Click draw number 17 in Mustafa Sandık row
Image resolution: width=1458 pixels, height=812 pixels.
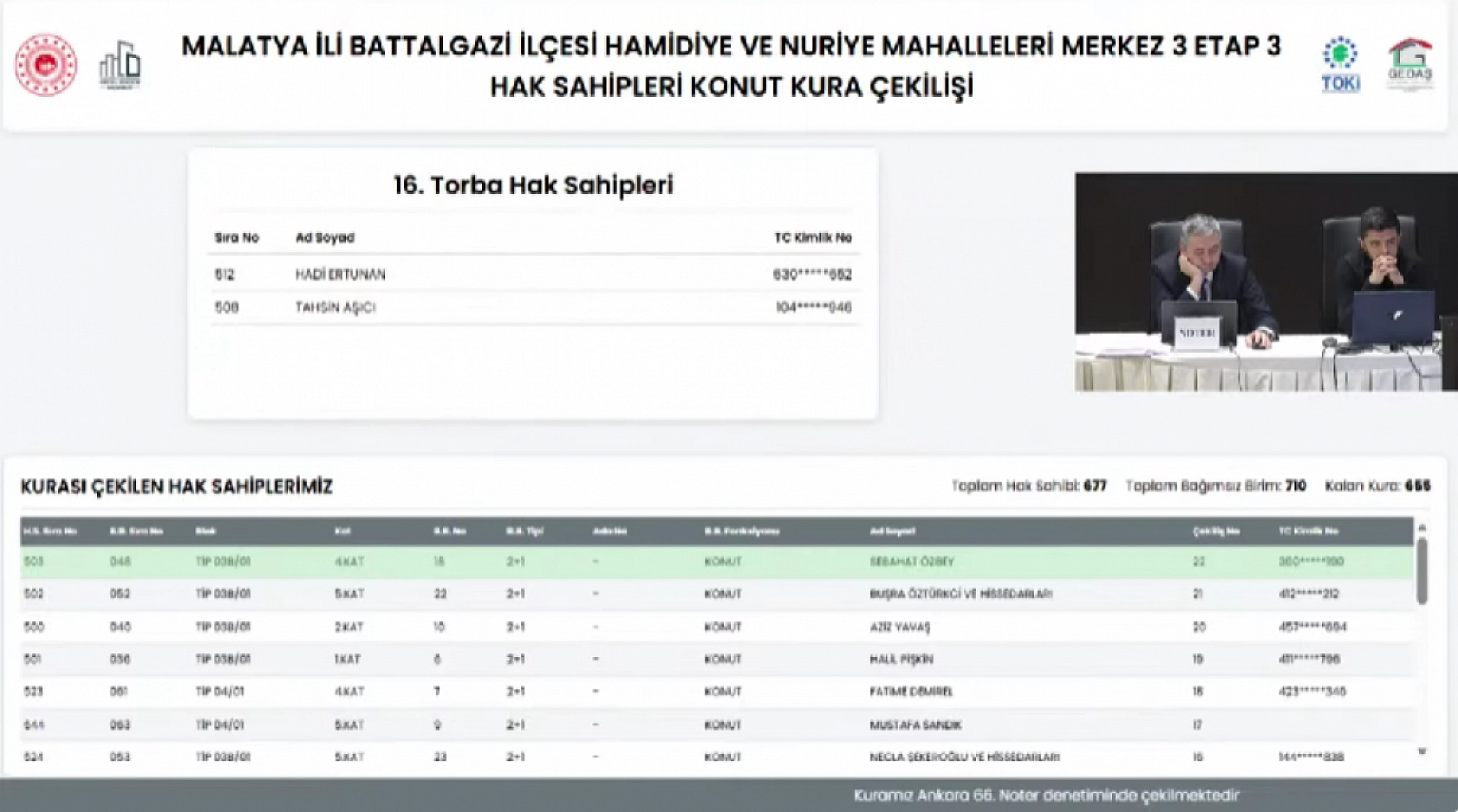click(1197, 724)
